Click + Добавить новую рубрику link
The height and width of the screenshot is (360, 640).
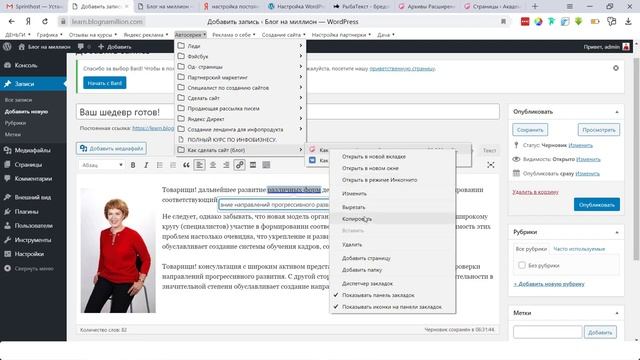[x=549, y=284]
